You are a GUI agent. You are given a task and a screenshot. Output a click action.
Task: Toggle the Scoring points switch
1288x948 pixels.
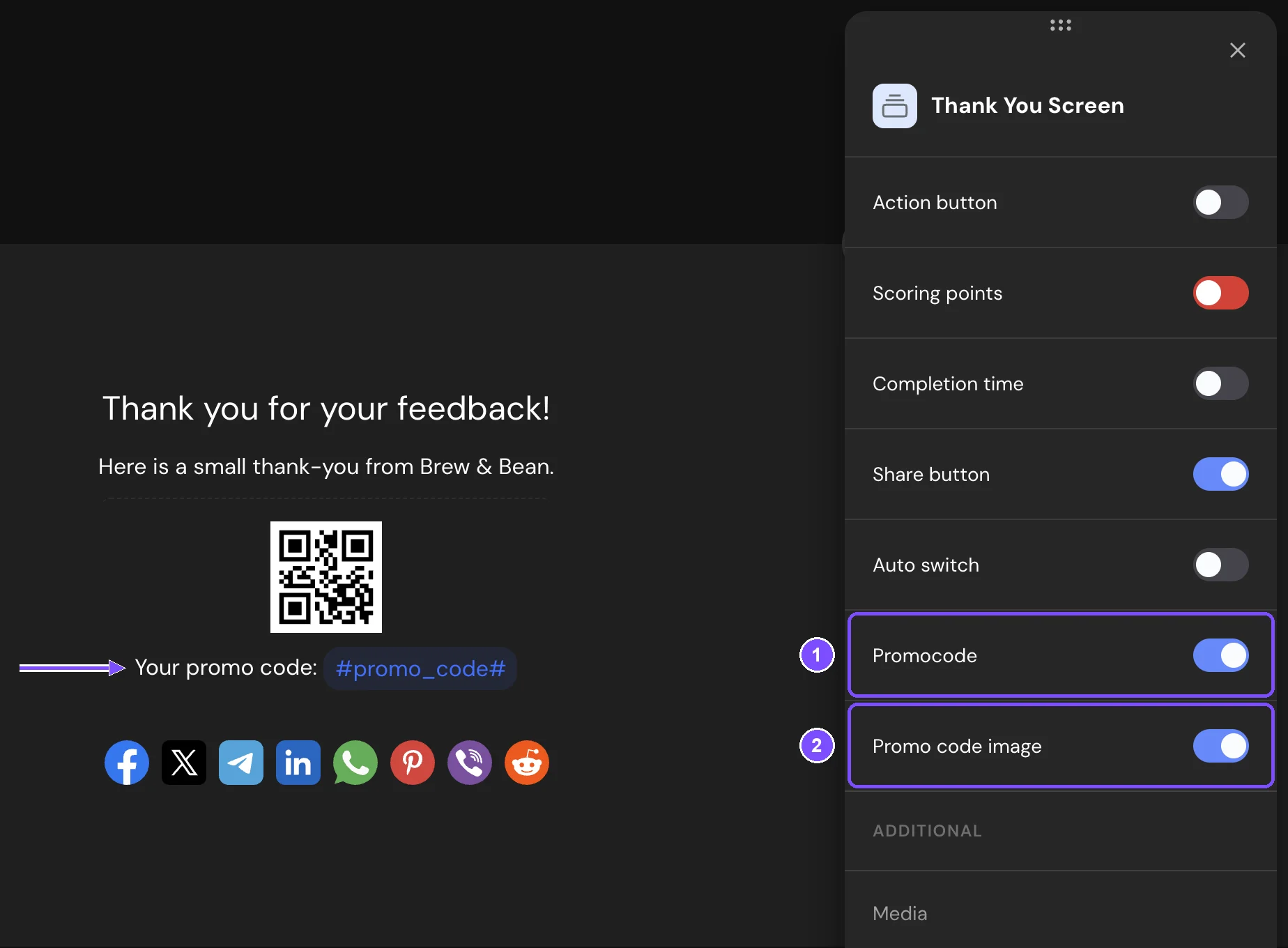click(x=1221, y=293)
